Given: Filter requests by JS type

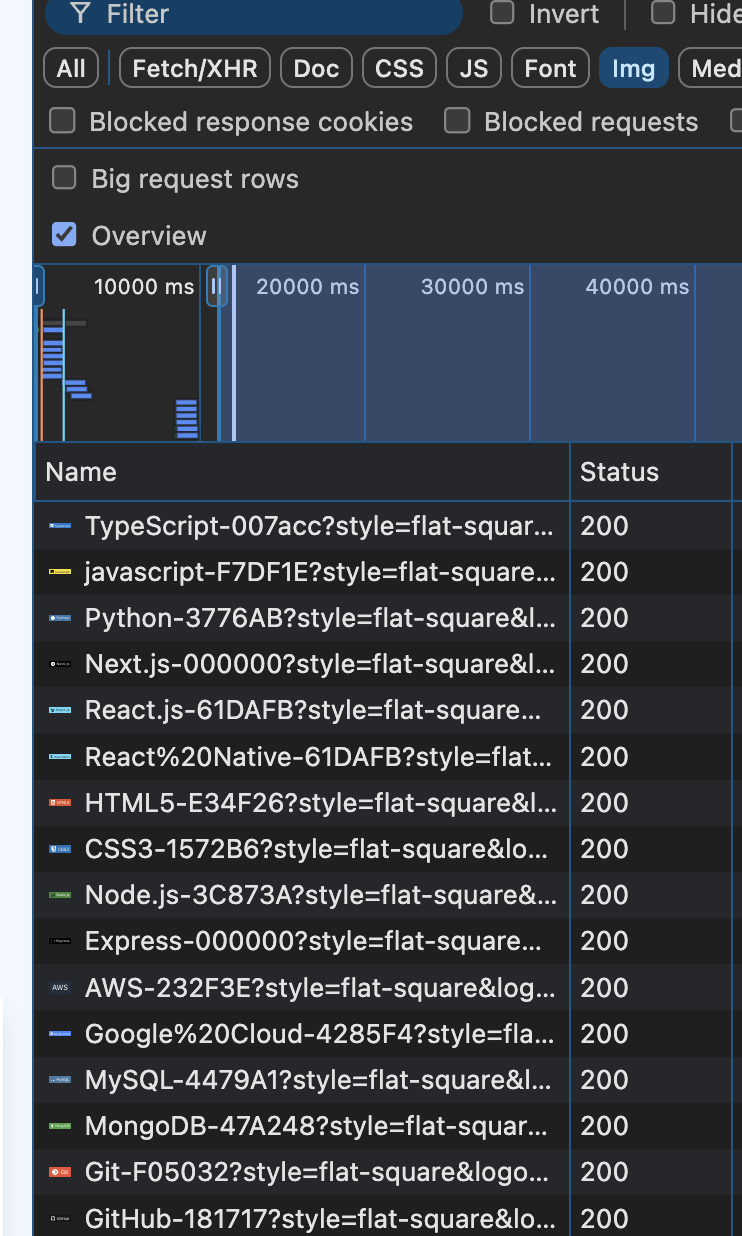Looking at the screenshot, I should [474, 68].
